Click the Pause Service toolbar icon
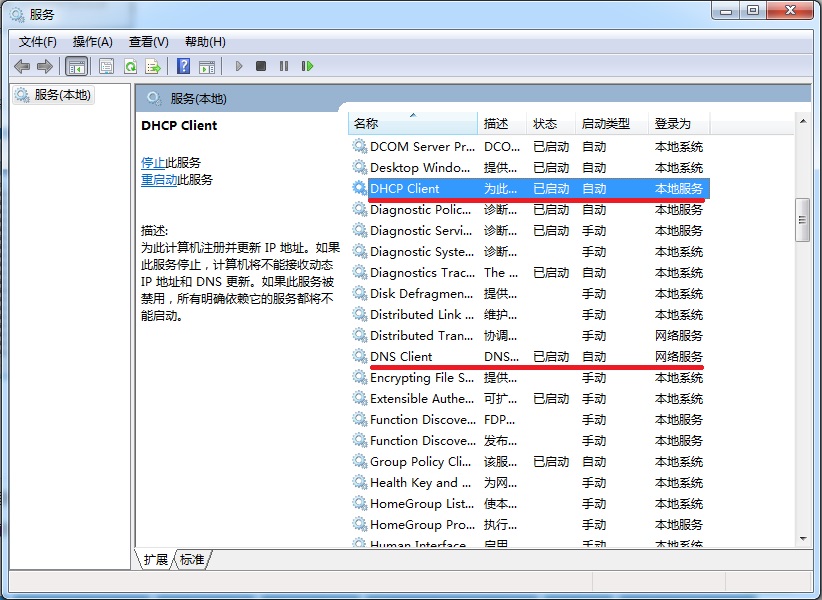822x600 pixels. tap(284, 66)
